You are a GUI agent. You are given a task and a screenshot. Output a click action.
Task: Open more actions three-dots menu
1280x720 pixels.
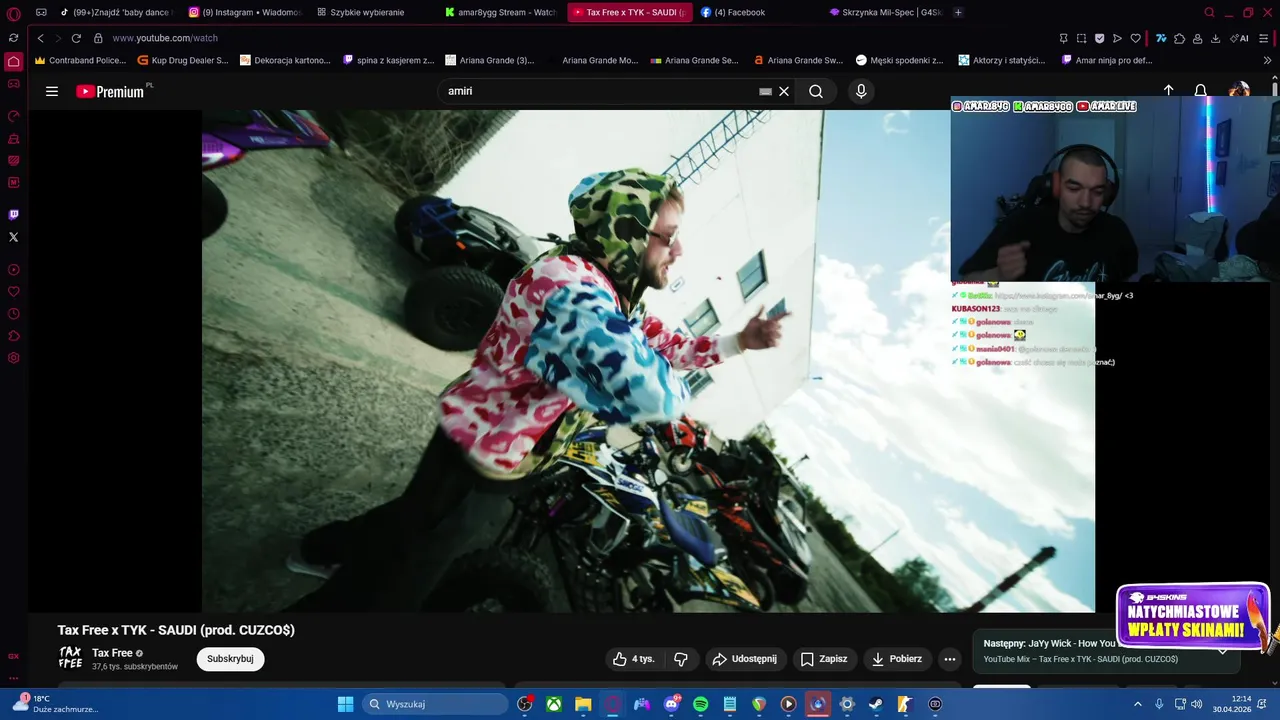(950, 659)
